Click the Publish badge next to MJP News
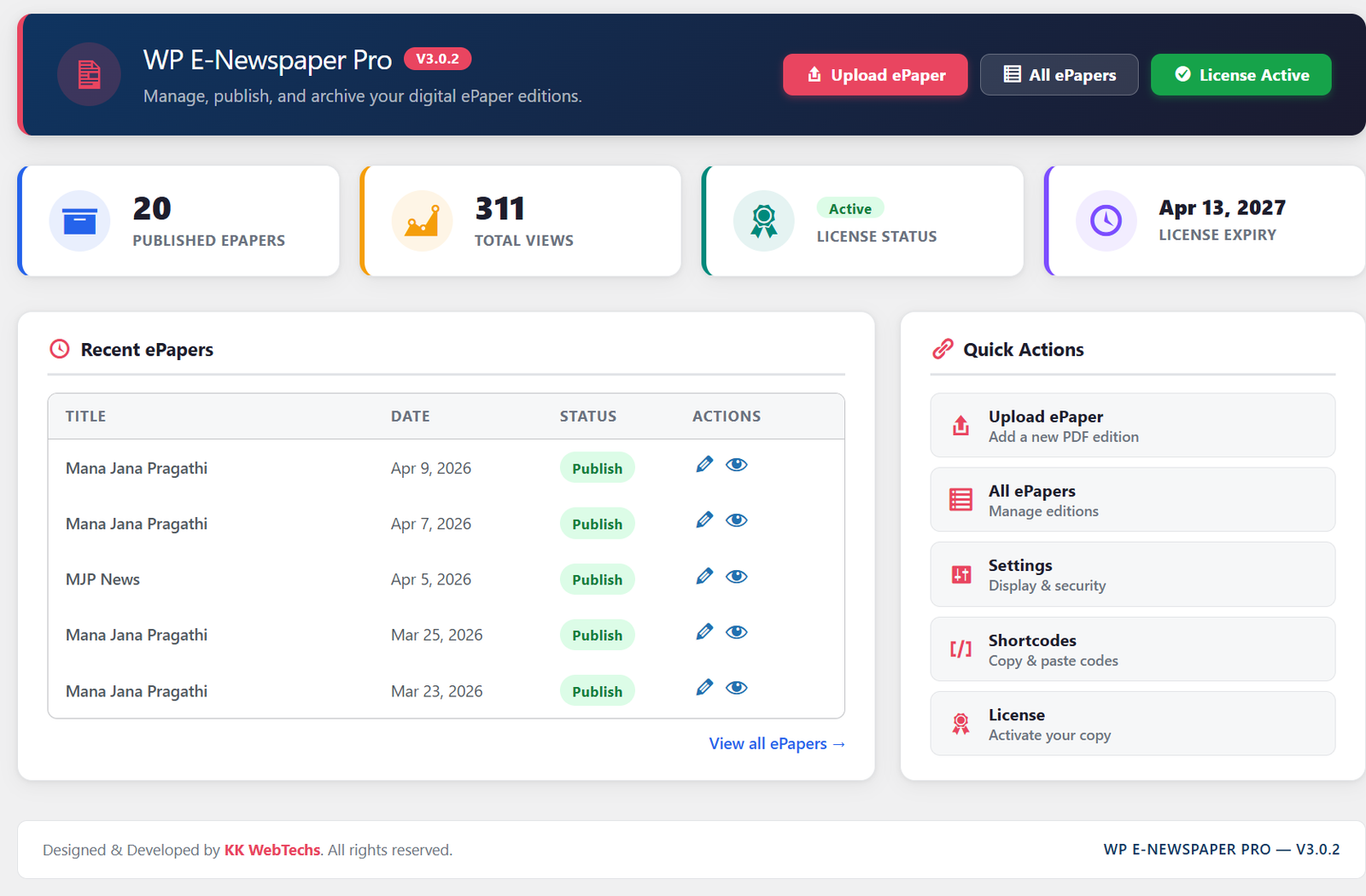The height and width of the screenshot is (896, 1366). click(x=597, y=579)
